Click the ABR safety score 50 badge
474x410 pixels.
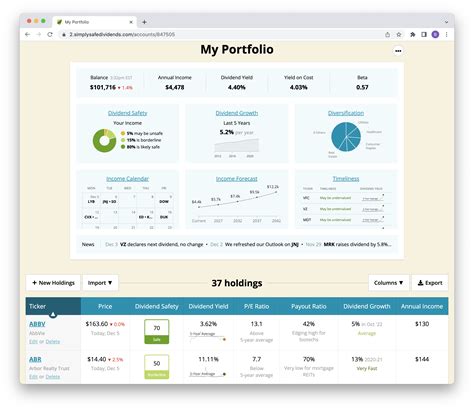(157, 367)
